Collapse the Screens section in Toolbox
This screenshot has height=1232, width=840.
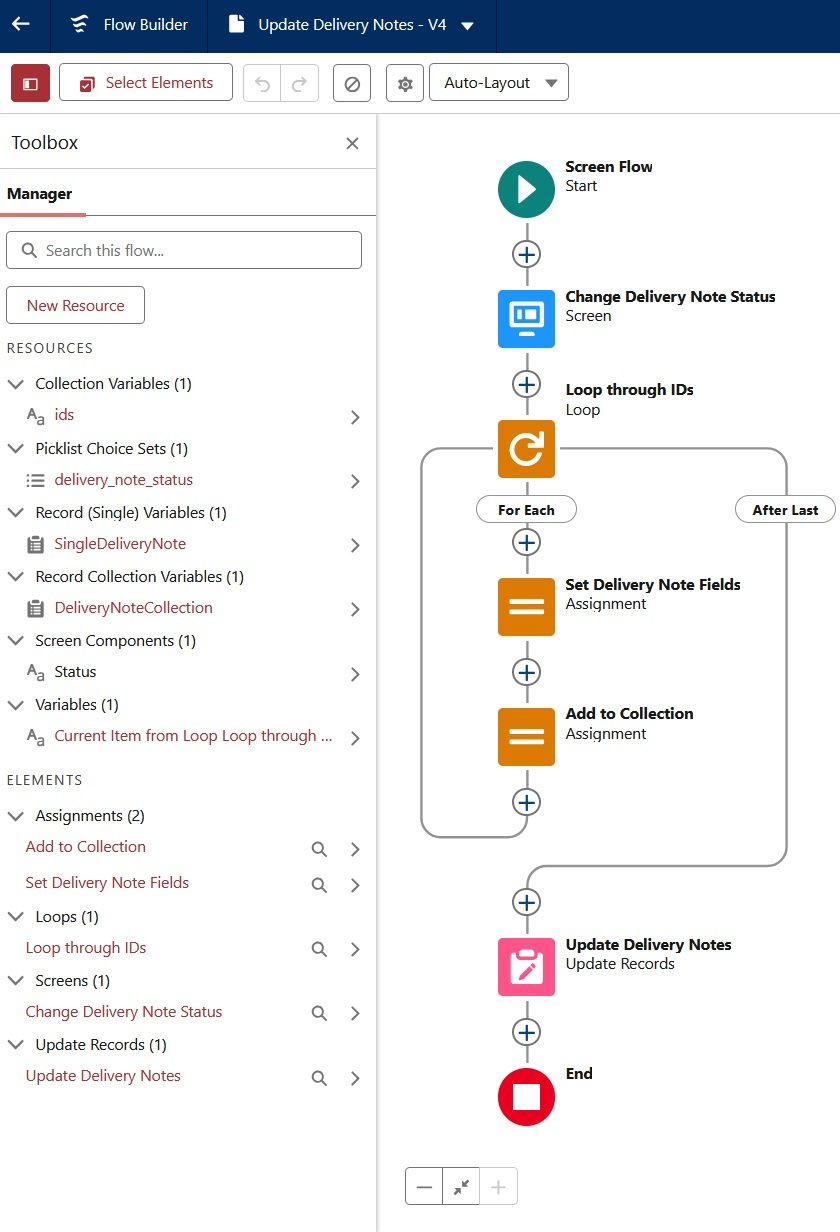(16, 980)
